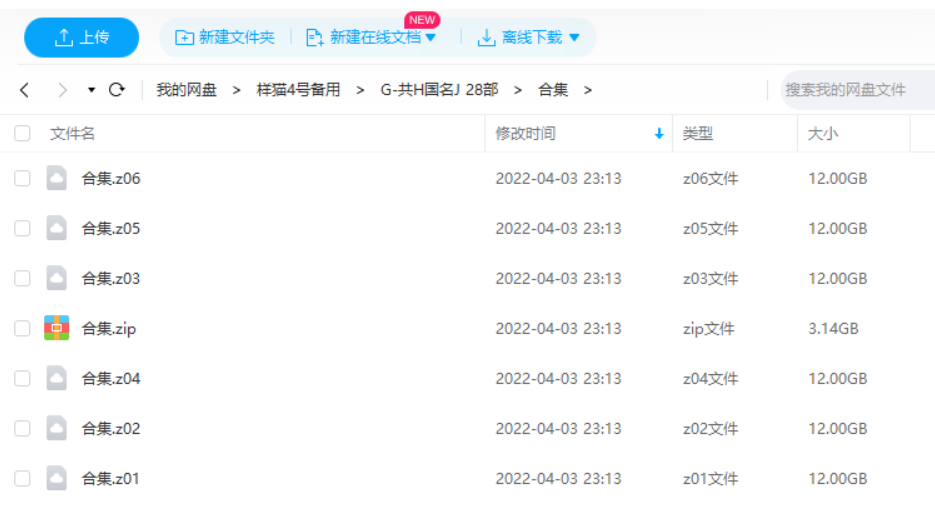935x509 pixels.
Task: Sort files by the 大小 column
Action: tap(823, 134)
